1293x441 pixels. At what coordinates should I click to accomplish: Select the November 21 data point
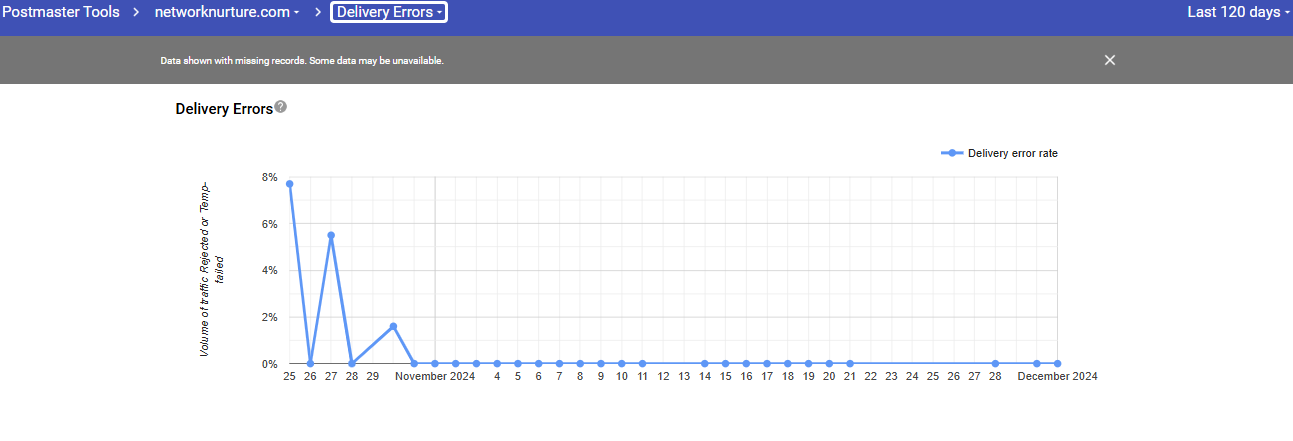coord(850,364)
